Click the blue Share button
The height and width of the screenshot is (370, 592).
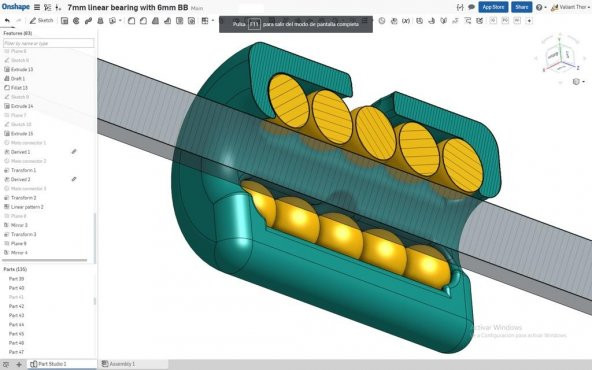coord(521,7)
